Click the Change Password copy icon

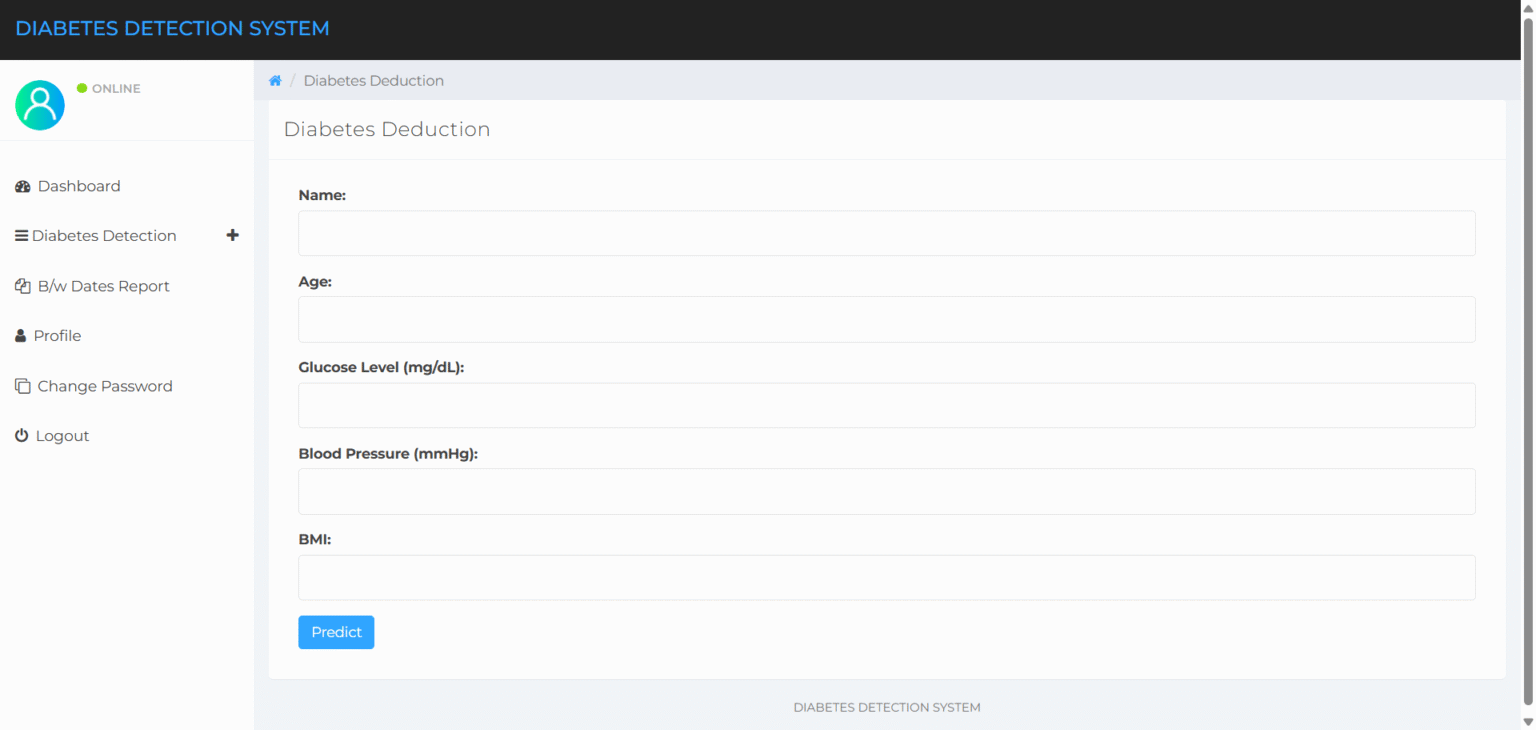pos(22,386)
